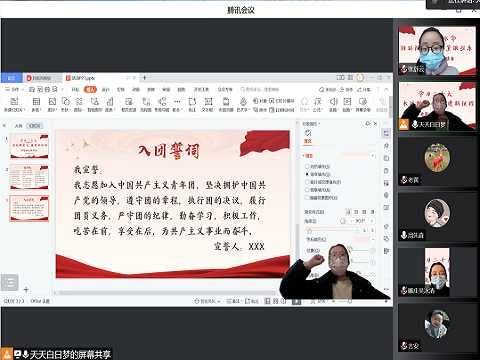Expand the gradient stop color dropdown

[365, 239]
